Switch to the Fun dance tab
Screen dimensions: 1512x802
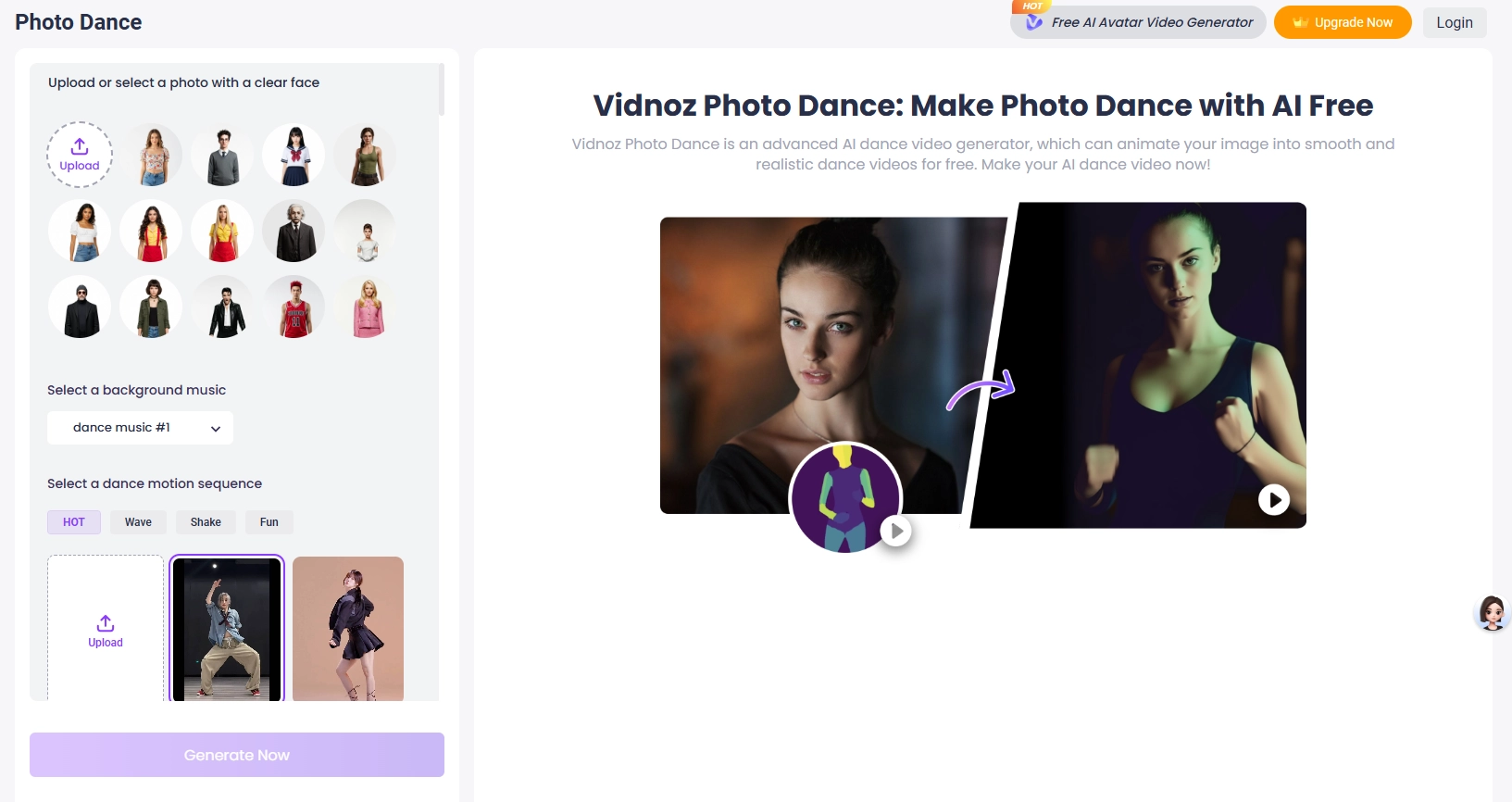click(269, 522)
